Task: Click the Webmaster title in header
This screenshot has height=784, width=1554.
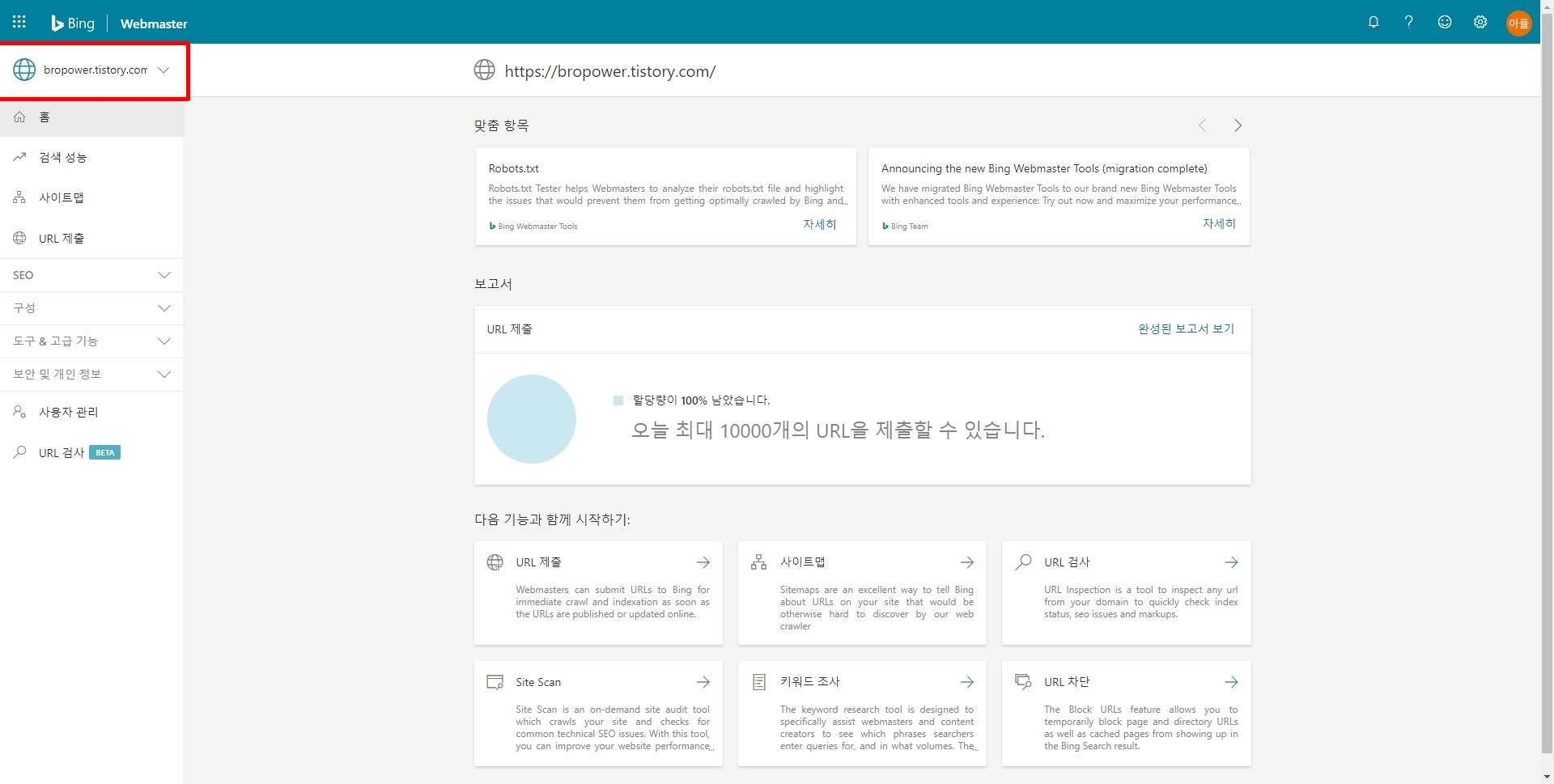Action: click(x=154, y=23)
